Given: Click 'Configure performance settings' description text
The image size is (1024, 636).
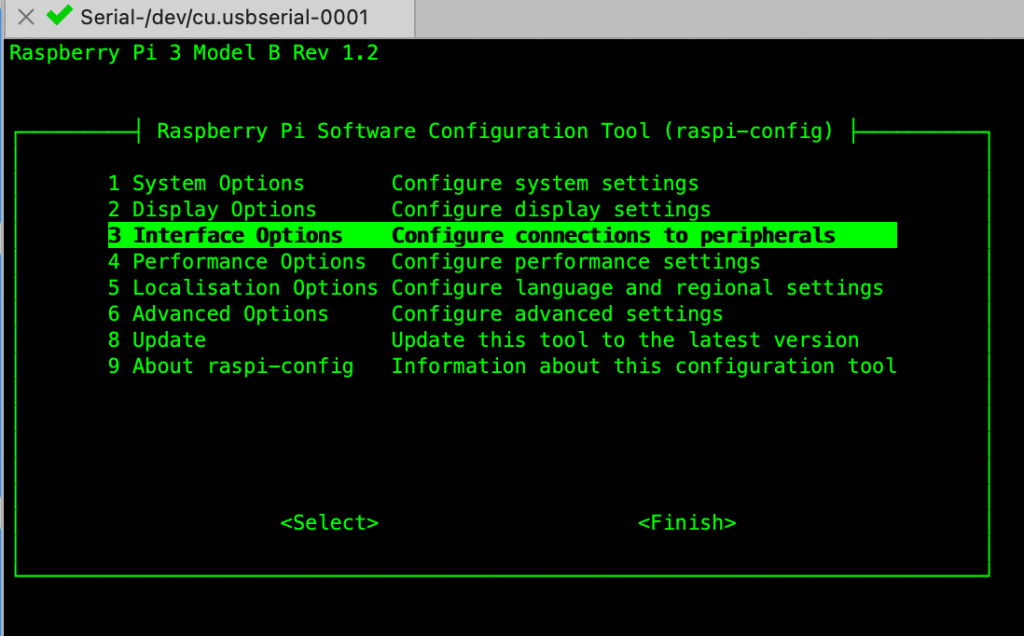Looking at the screenshot, I should pyautogui.click(x=576, y=262).
